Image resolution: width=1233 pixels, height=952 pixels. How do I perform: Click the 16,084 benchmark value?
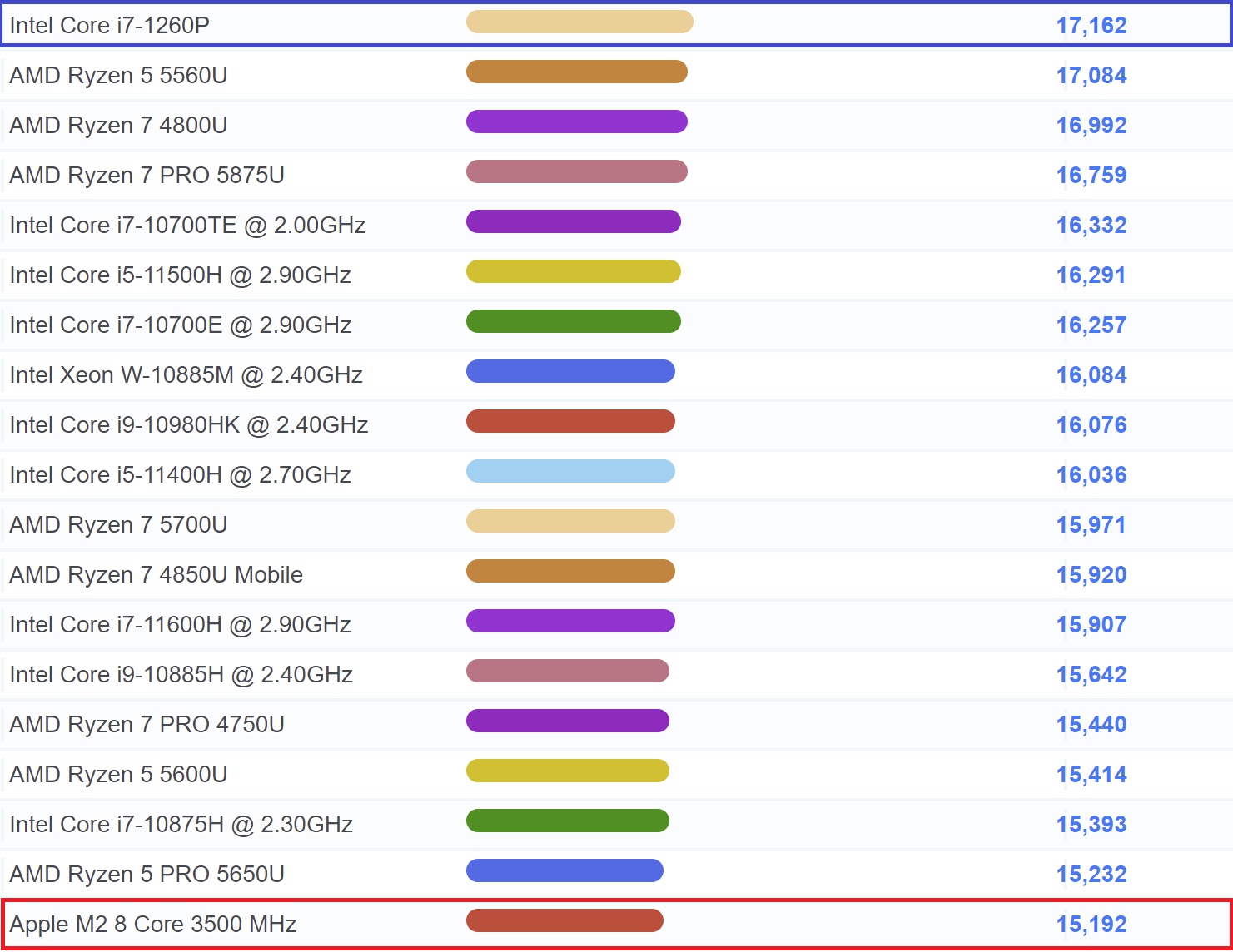click(x=1091, y=374)
